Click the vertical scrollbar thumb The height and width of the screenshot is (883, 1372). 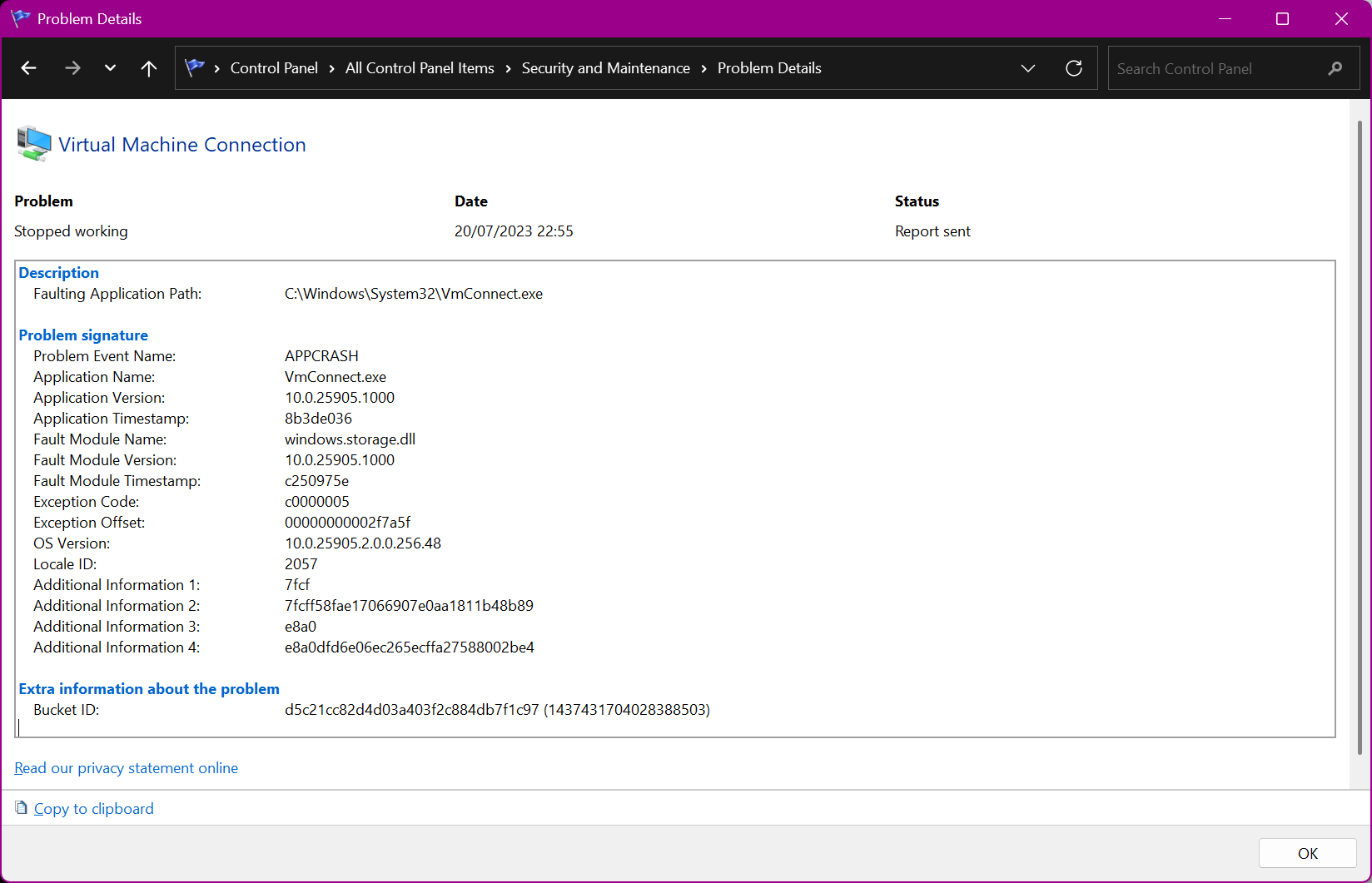(1360, 438)
